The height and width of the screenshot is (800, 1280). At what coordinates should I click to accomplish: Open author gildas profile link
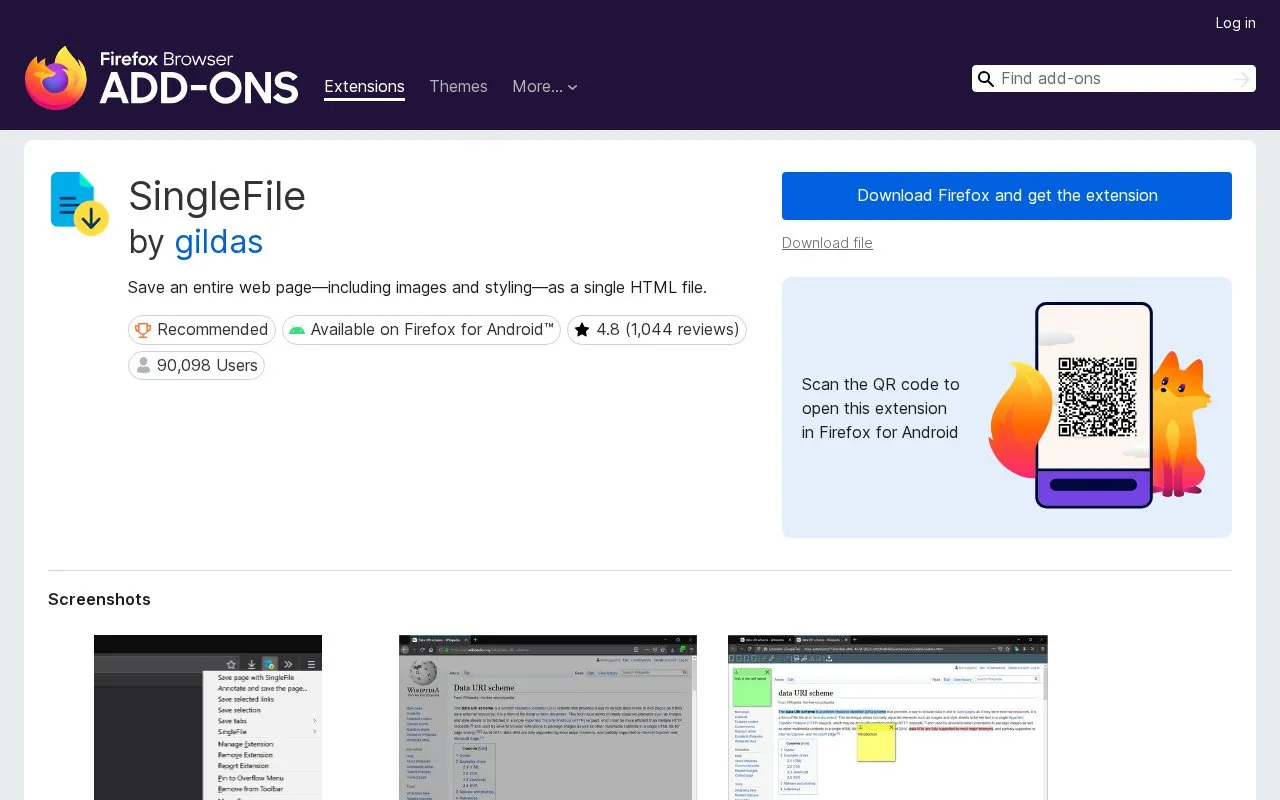click(219, 242)
